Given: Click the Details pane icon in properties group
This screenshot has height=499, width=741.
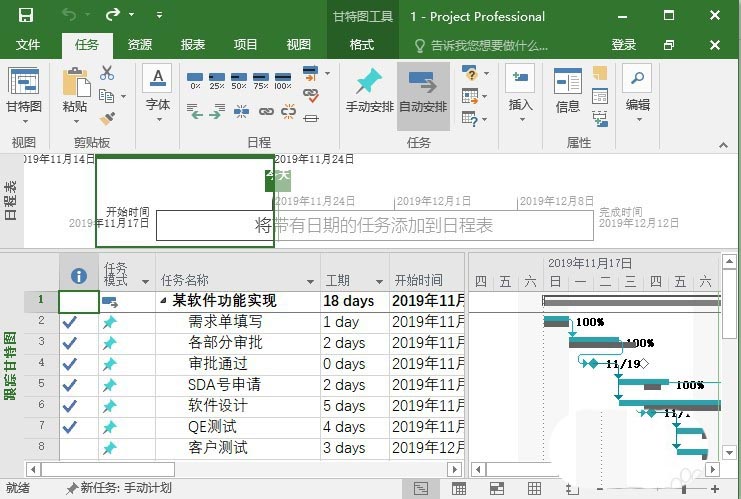Looking at the screenshot, I should tap(600, 96).
